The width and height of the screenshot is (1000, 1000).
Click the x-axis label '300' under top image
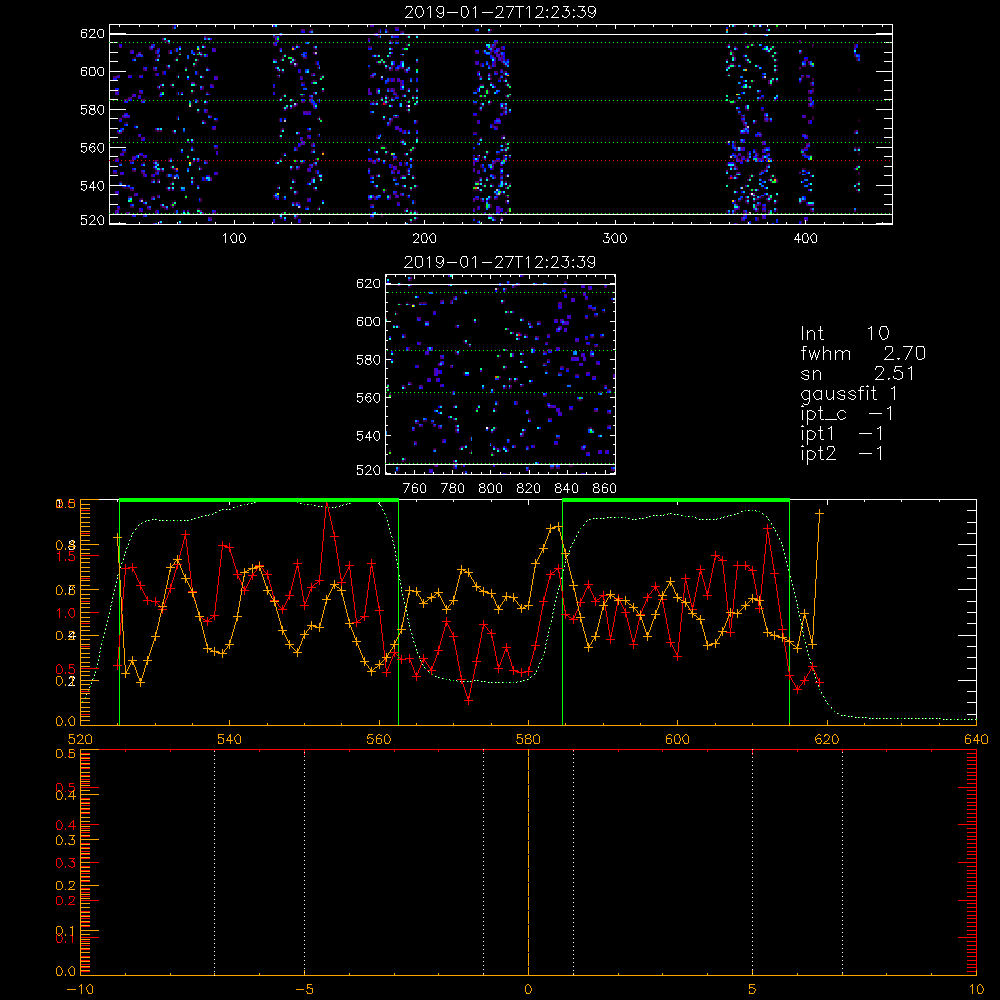click(x=615, y=239)
